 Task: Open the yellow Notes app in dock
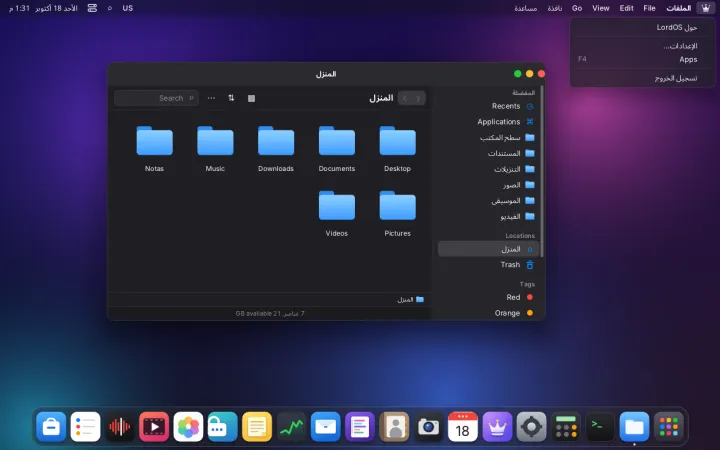point(257,427)
